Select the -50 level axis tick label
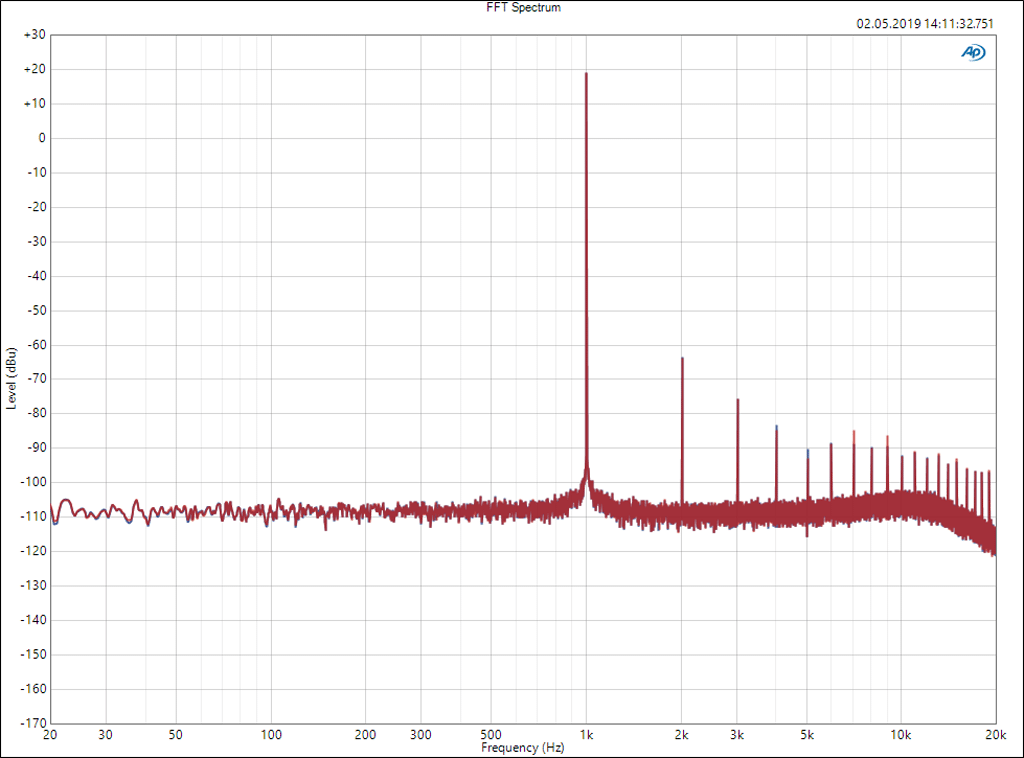1024x758 pixels. click(x=35, y=310)
